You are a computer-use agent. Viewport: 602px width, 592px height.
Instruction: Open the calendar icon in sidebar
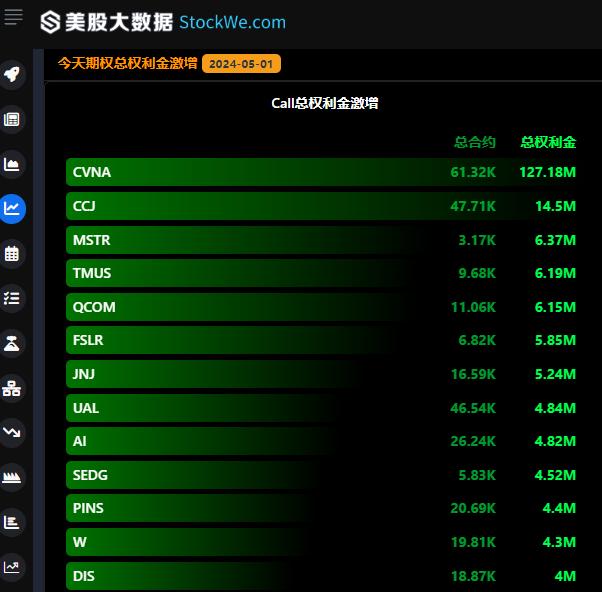click(x=12, y=254)
